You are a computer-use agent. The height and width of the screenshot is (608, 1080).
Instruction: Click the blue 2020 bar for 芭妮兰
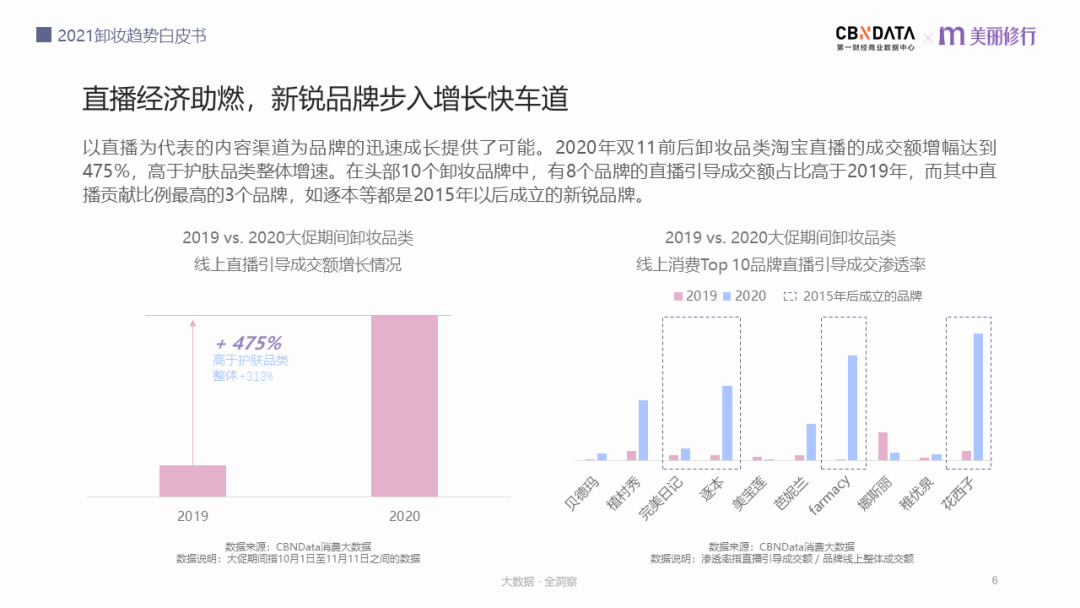[x=811, y=442]
